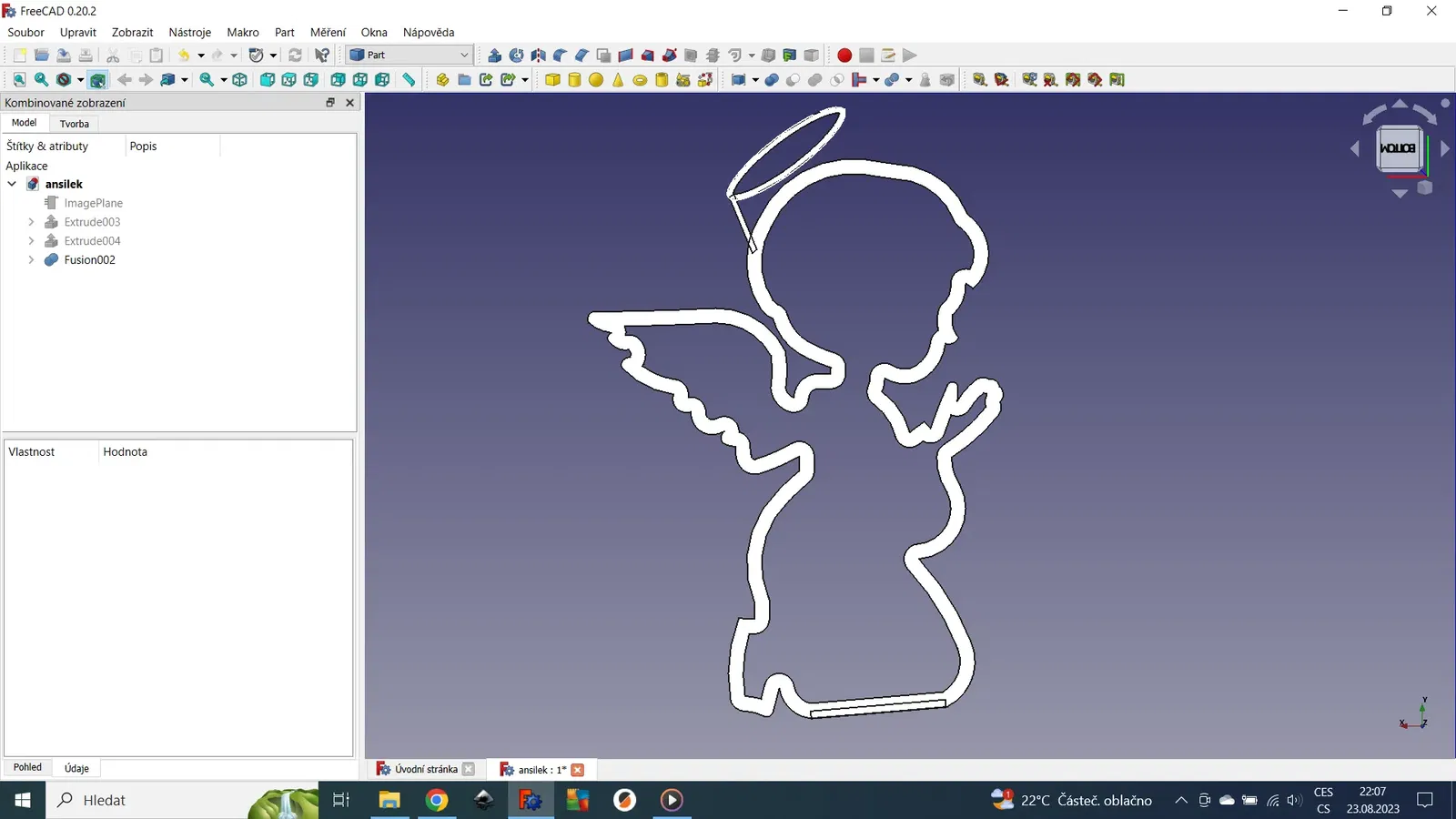The image size is (1456, 819).
Task: Open the Part workbench selector dropdown
Action: pyautogui.click(x=409, y=56)
